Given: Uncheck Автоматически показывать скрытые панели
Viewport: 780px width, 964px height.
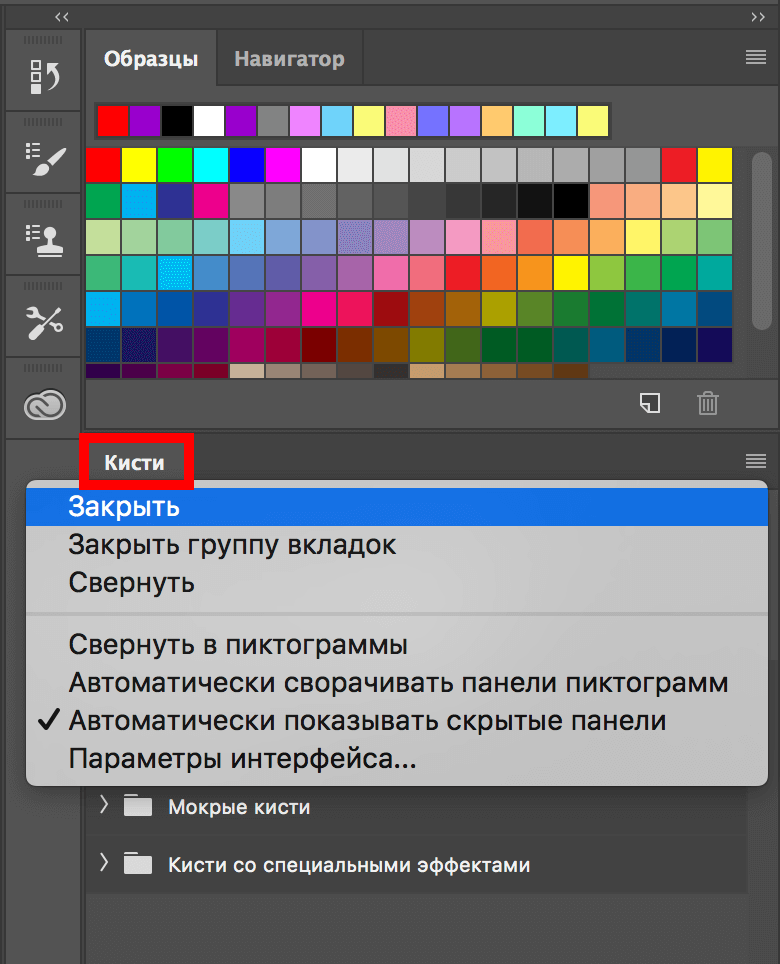Looking at the screenshot, I should click(x=397, y=721).
